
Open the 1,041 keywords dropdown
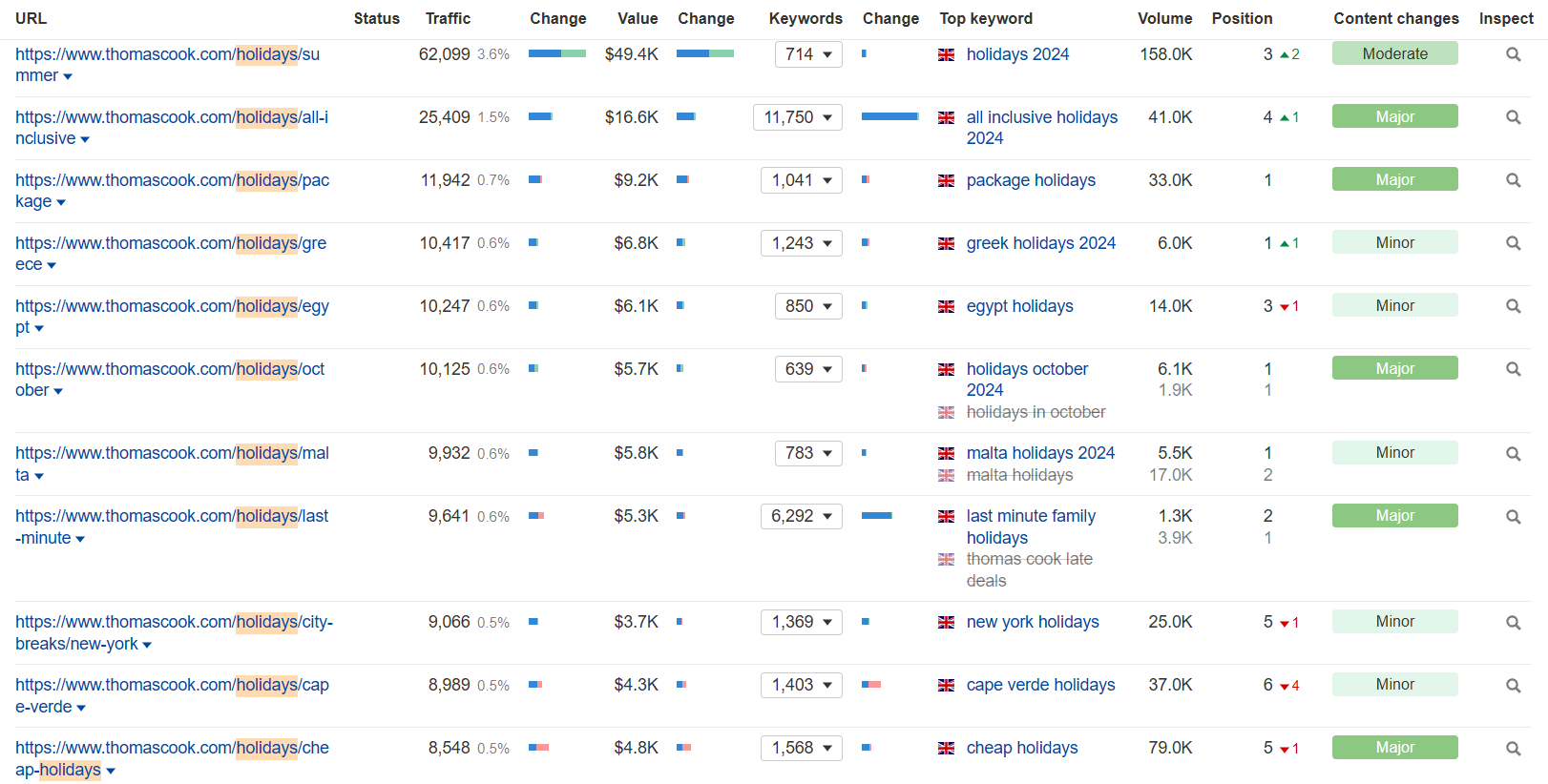[x=802, y=180]
